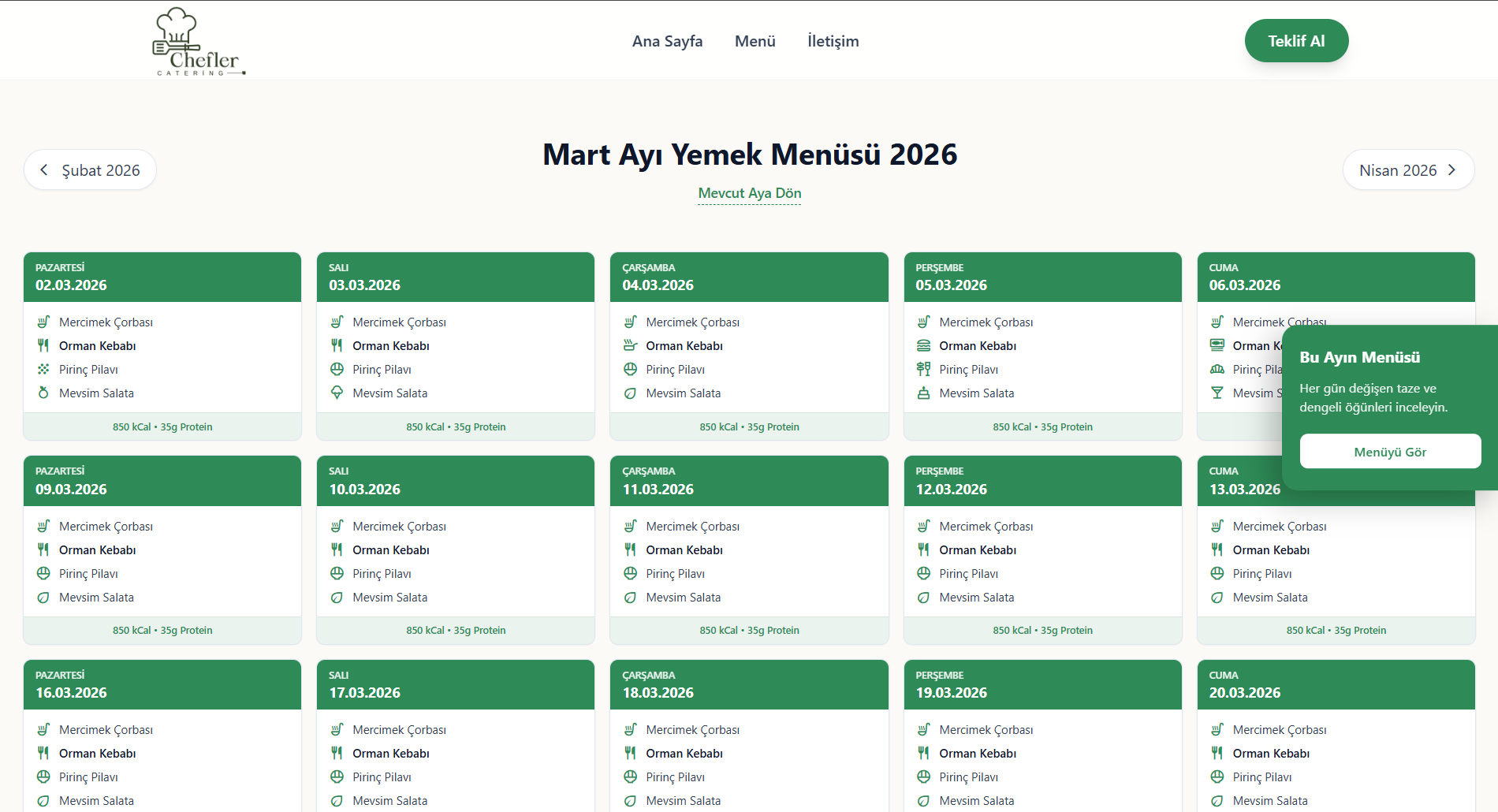Viewport: 1498px width, 812px height.
Task: Open the Menü navigation item
Action: coord(755,41)
